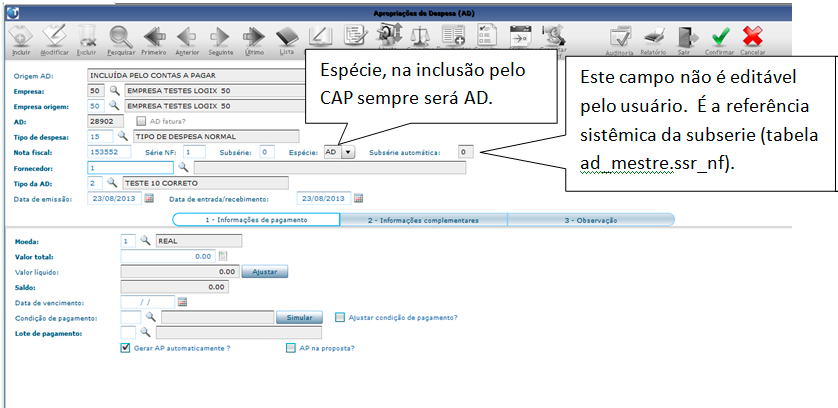Click the calendar-arrow toolbar icon

519,36
